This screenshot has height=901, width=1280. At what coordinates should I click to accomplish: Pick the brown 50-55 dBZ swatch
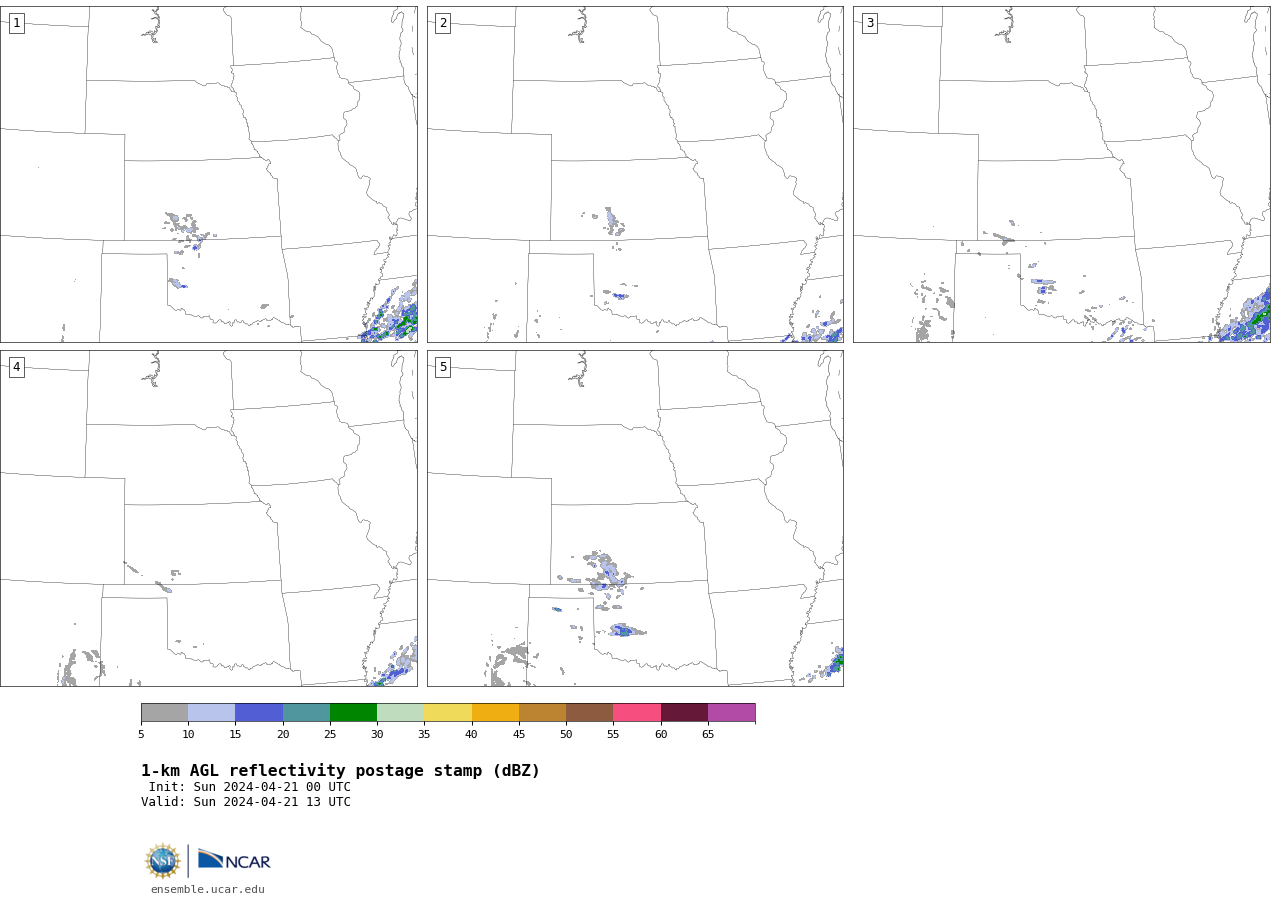point(590,713)
